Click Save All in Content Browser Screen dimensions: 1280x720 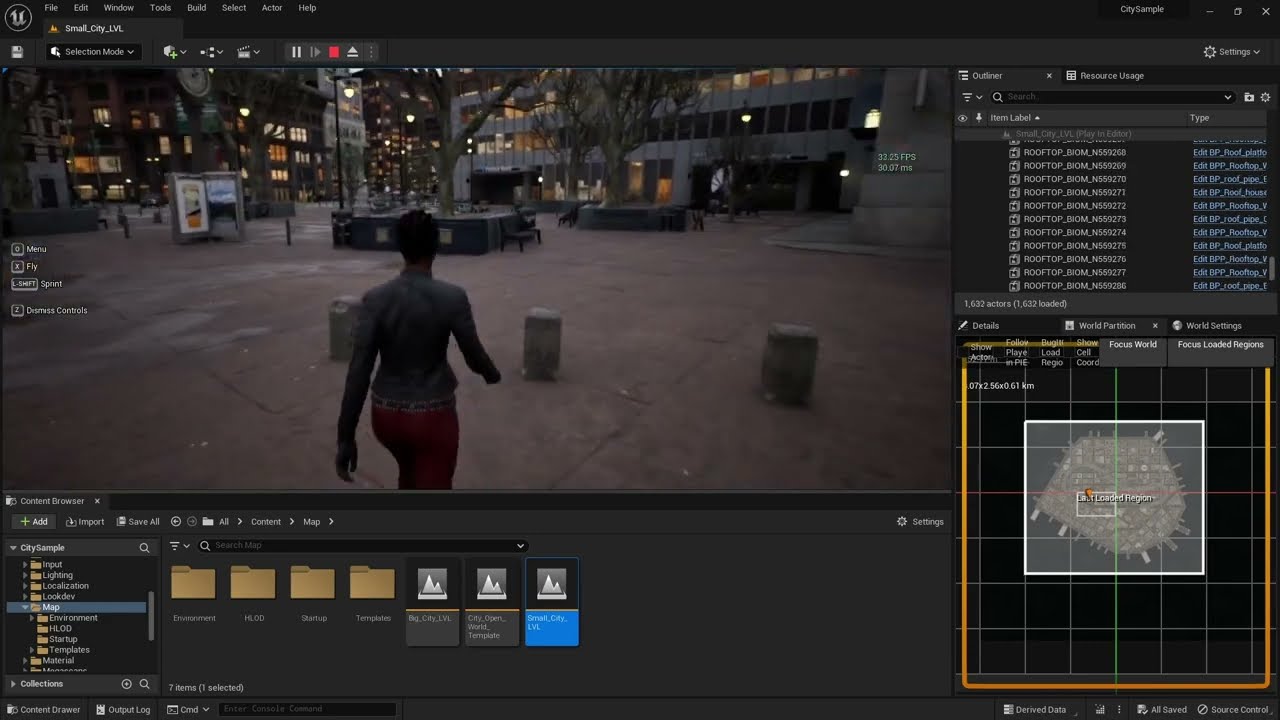click(137, 522)
